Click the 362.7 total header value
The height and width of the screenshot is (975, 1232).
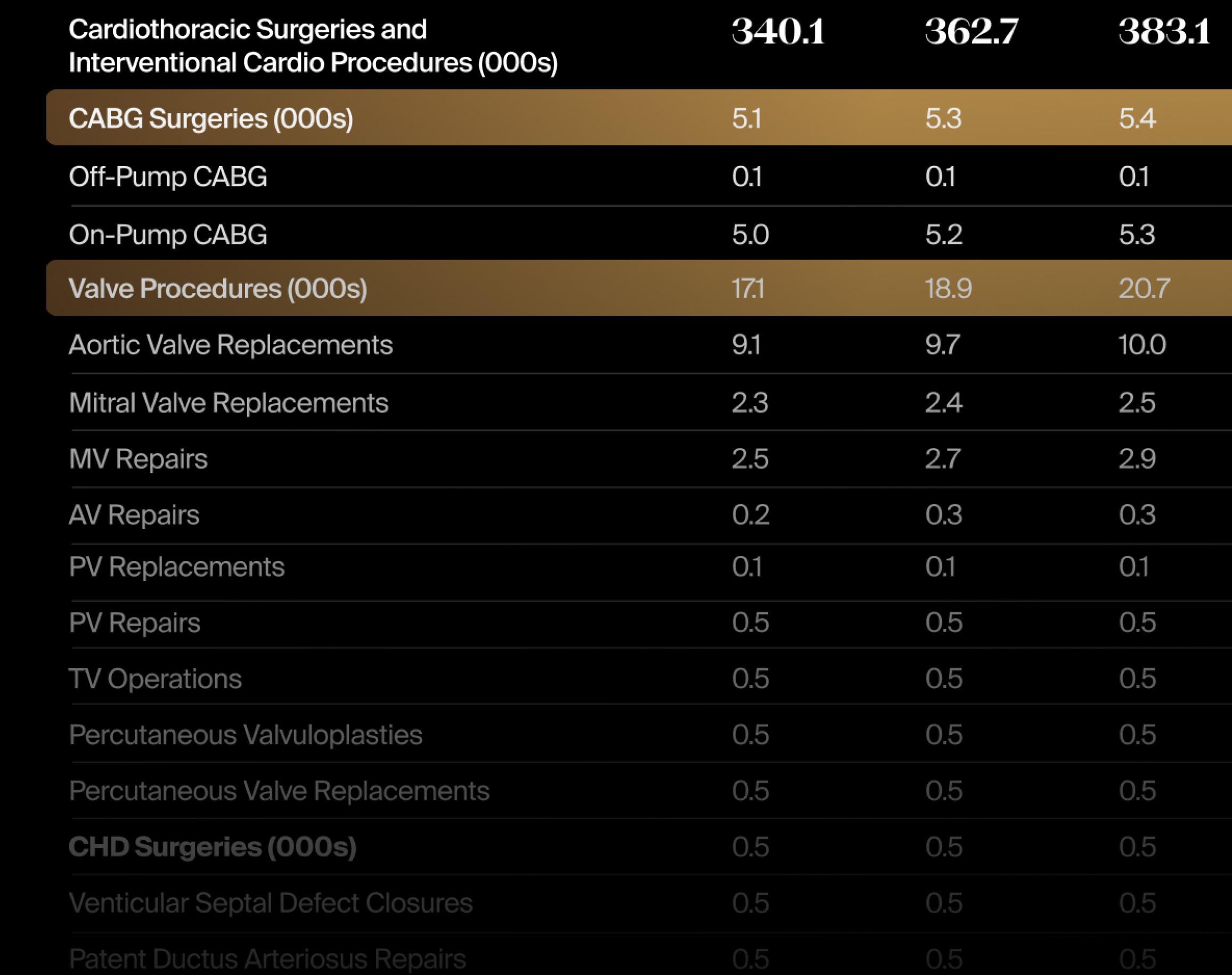pyautogui.click(x=972, y=31)
